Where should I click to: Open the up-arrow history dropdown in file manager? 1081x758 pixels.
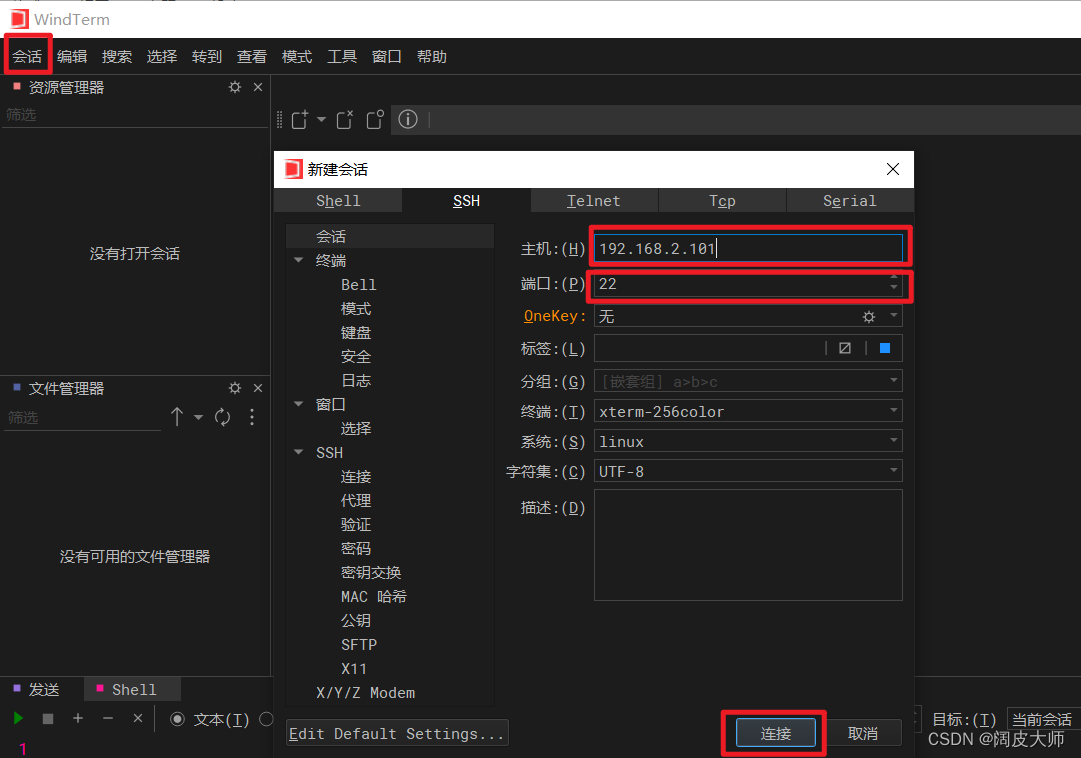199,417
